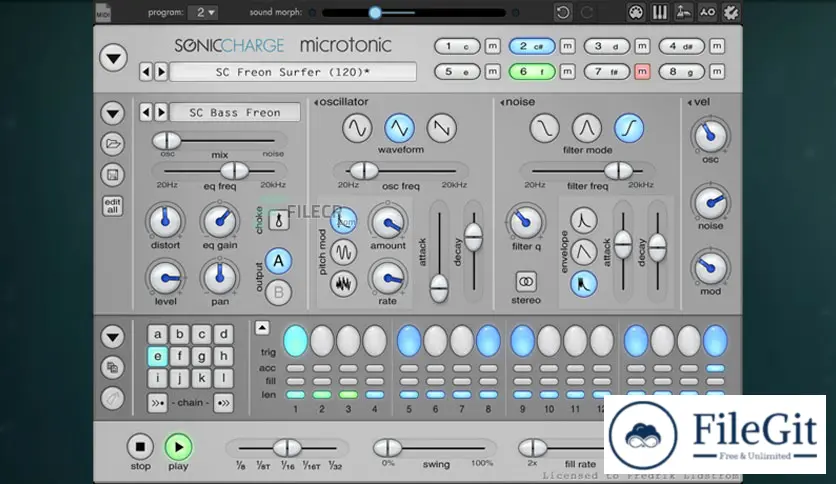Start playback with play button
This screenshot has width=836, height=484.
[178, 447]
